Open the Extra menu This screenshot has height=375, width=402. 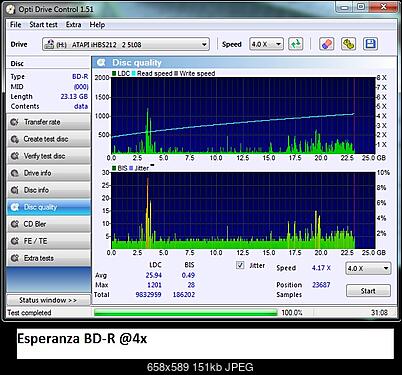pyautogui.click(x=73, y=25)
